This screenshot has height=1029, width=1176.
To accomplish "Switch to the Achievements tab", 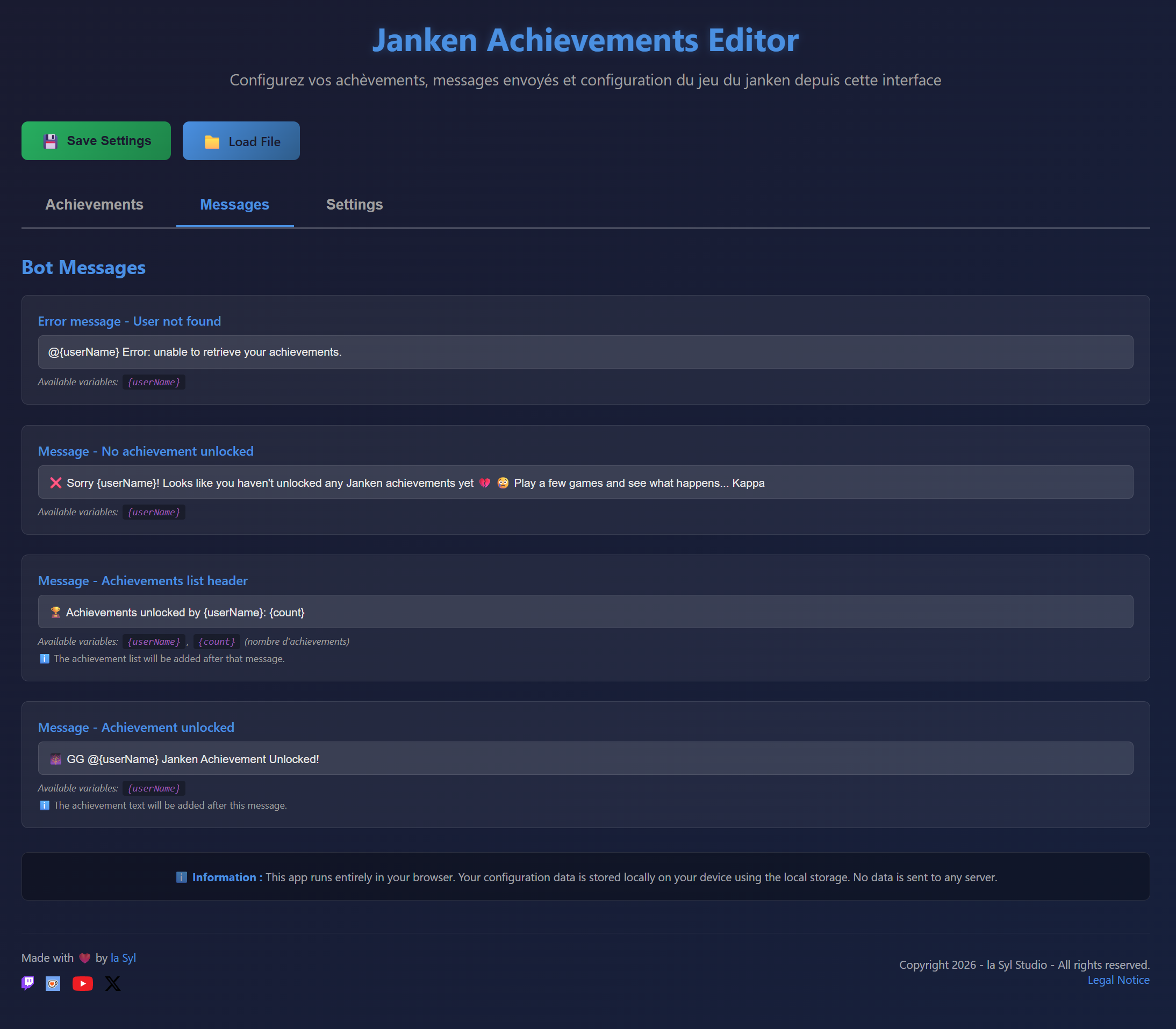I will [94, 204].
